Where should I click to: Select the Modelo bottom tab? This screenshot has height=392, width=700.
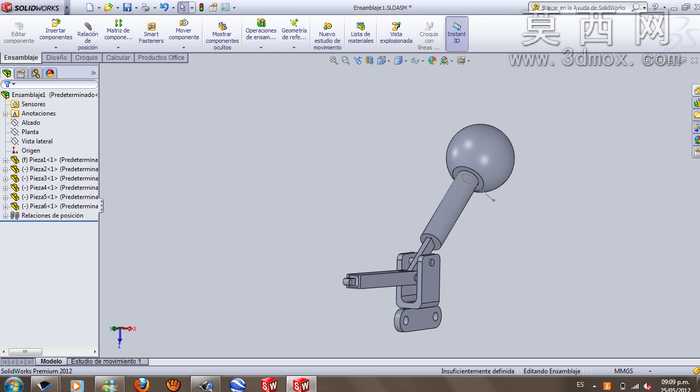pos(51,361)
